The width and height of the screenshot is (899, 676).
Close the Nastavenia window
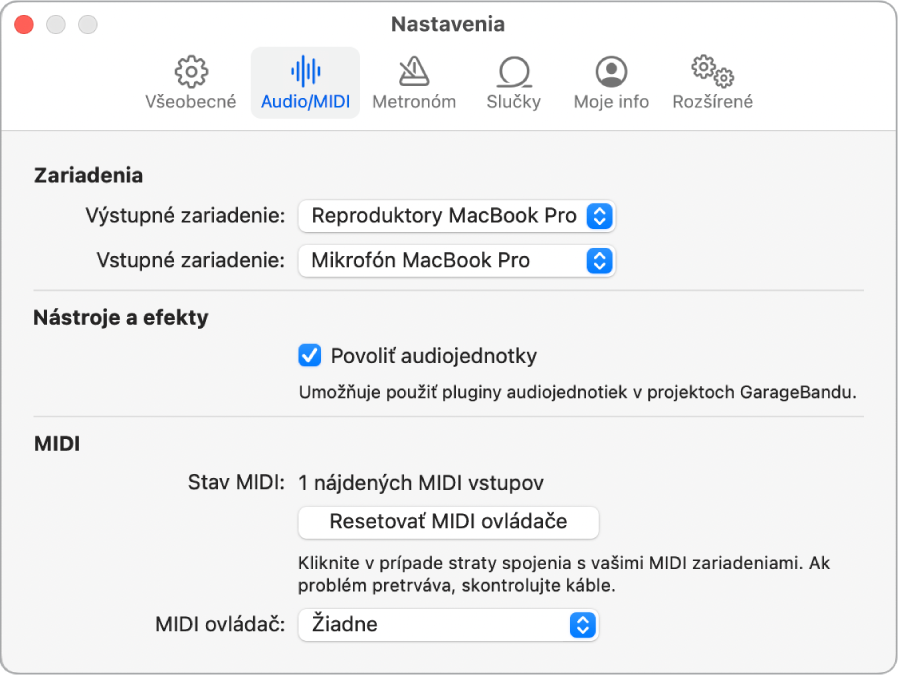(23, 24)
